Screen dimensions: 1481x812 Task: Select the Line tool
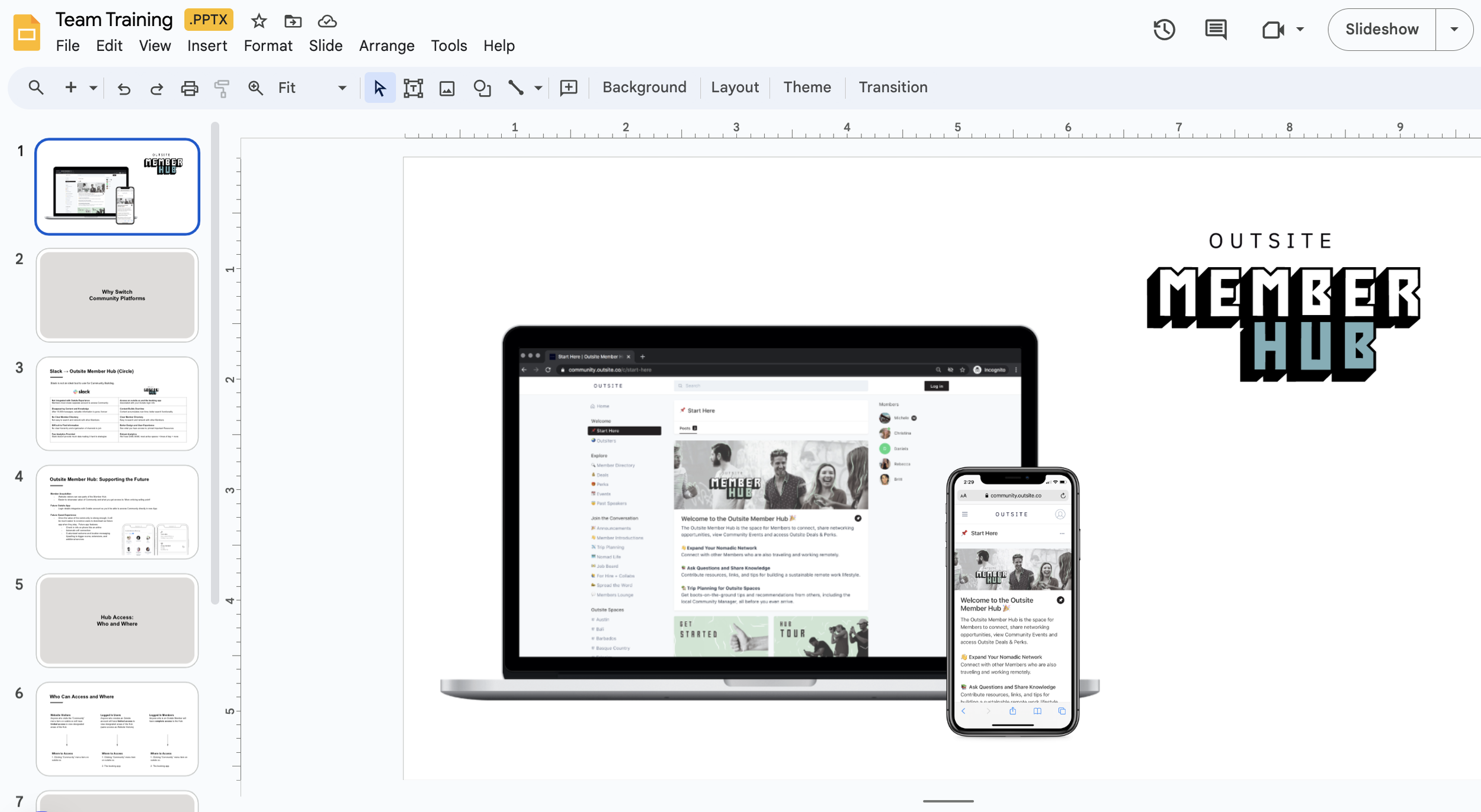(x=515, y=88)
